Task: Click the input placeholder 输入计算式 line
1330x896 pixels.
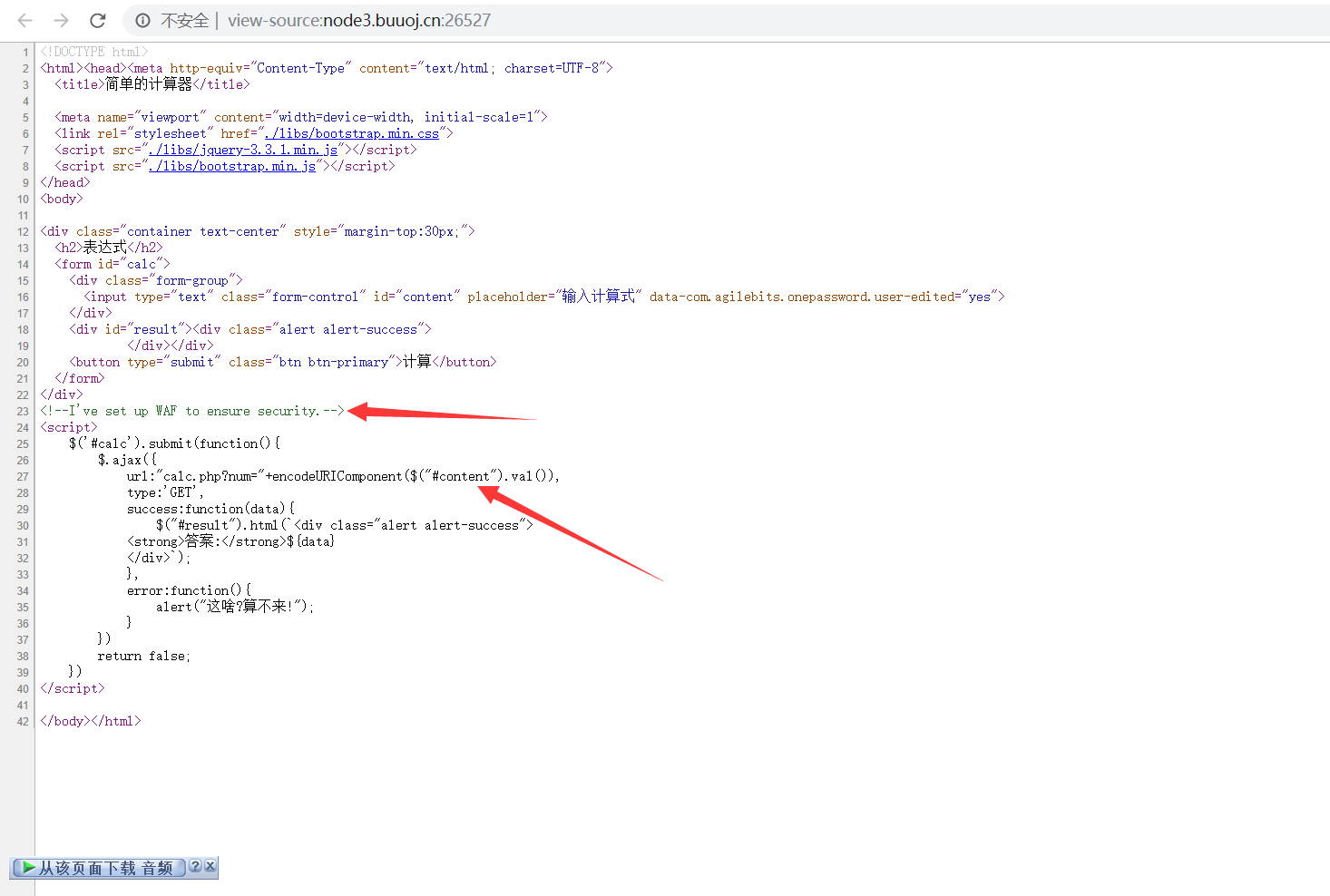Action: click(544, 297)
